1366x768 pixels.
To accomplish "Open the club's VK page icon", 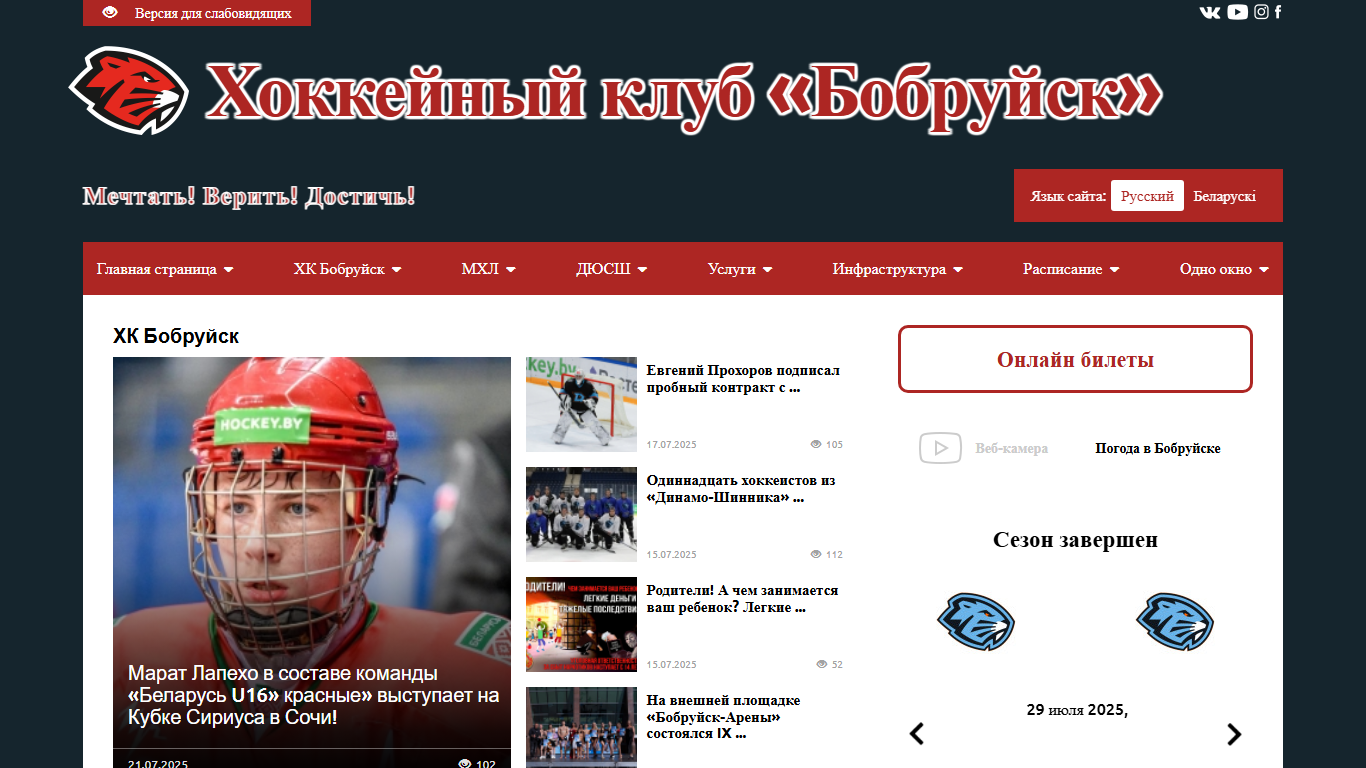I will [1210, 12].
